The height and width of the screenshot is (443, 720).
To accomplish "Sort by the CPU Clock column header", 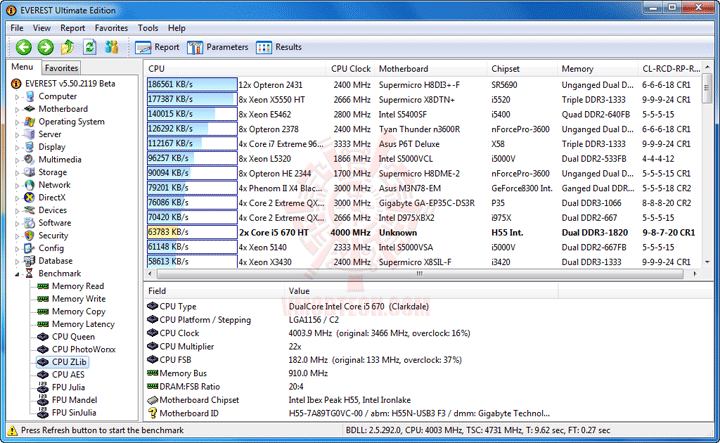I will [350, 69].
